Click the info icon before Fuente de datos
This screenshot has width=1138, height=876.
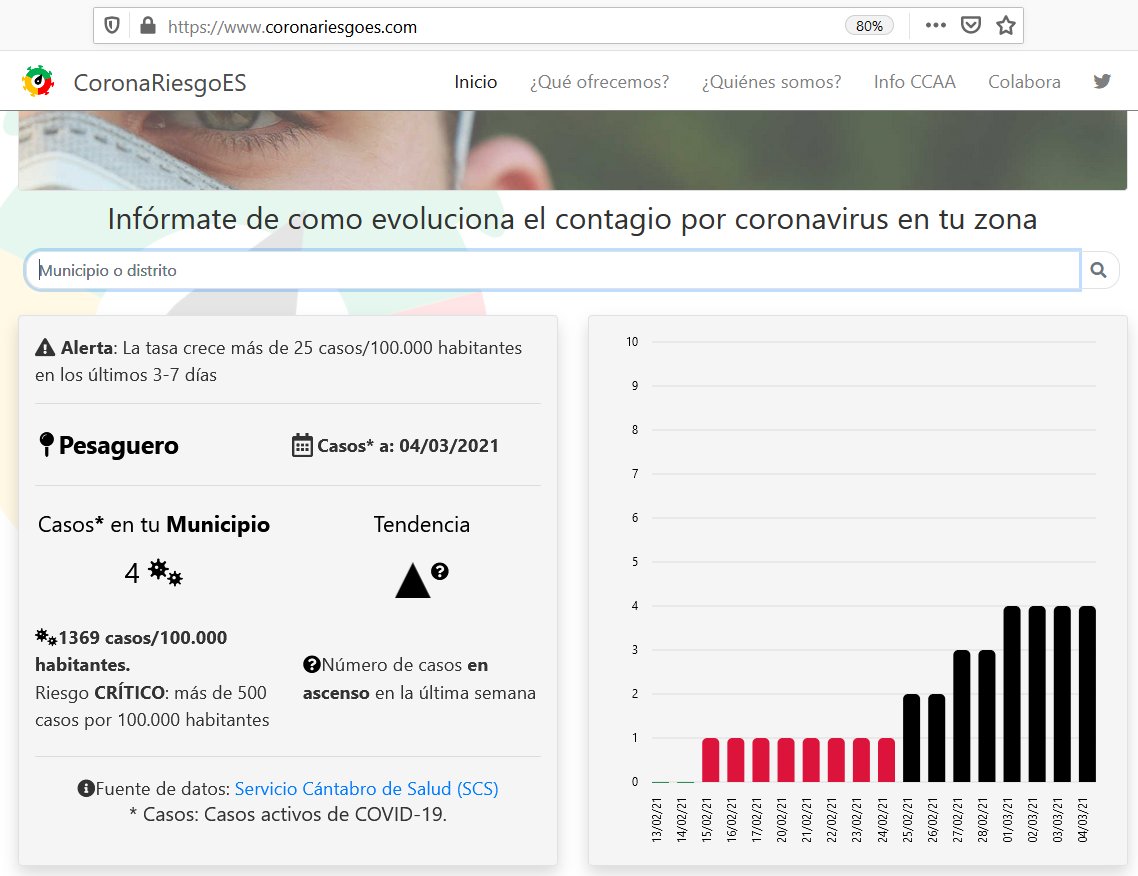86,788
